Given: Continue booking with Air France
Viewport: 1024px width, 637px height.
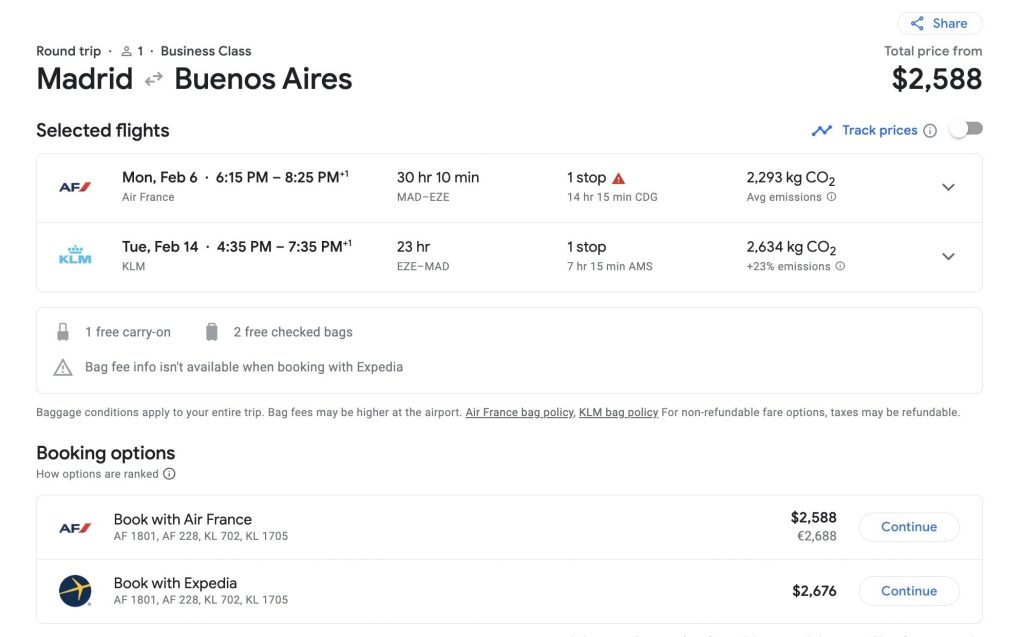Looking at the screenshot, I should (909, 527).
